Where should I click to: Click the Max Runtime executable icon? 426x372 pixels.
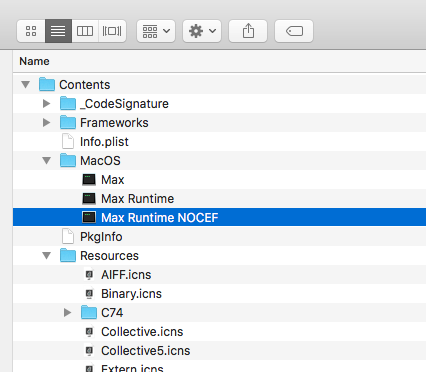tap(89, 199)
